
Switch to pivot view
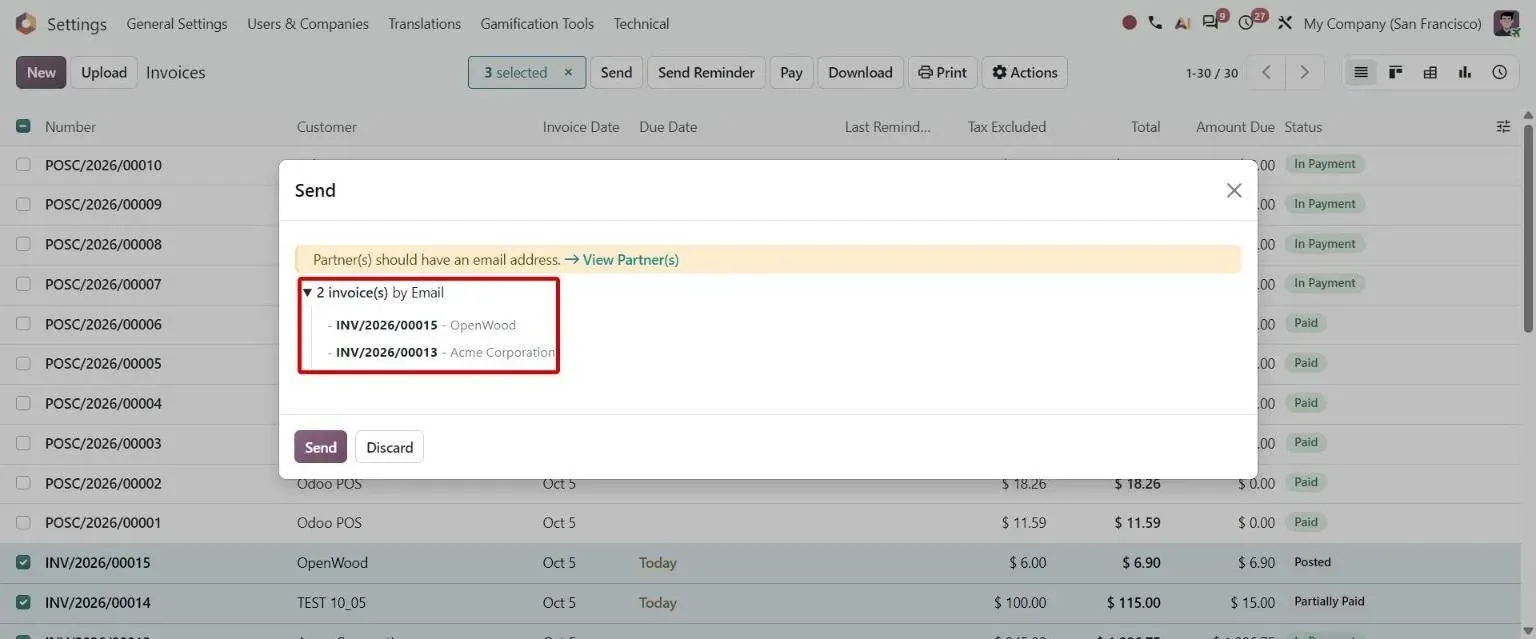(1430, 72)
